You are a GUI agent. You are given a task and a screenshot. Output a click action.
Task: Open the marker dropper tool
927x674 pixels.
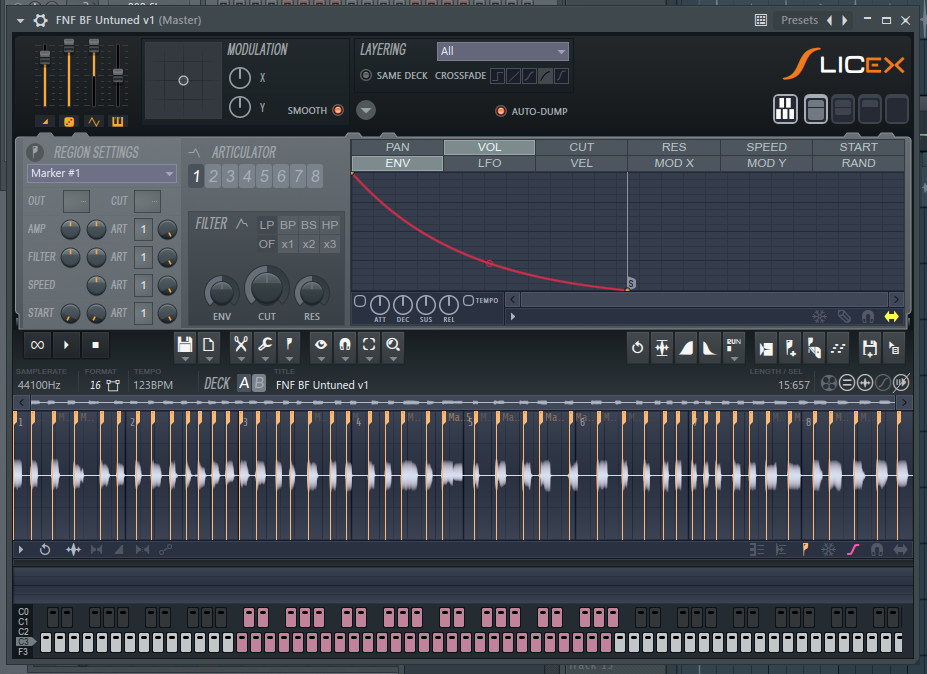[x=290, y=345]
